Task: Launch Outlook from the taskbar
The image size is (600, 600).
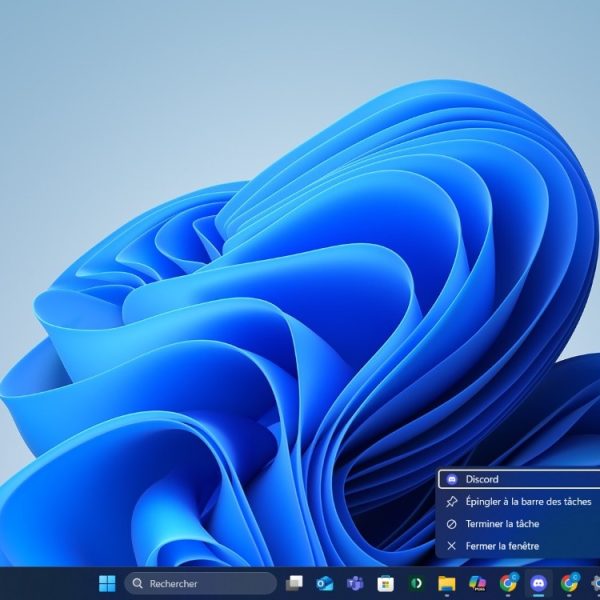Action: coord(324,584)
